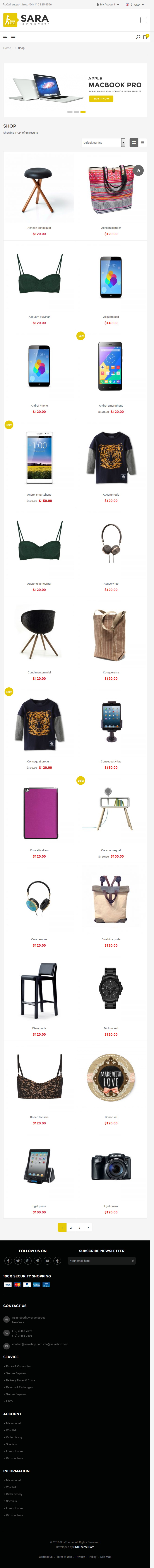Go to pagination page 3
The image size is (154, 1568).
[x=79, y=1211]
